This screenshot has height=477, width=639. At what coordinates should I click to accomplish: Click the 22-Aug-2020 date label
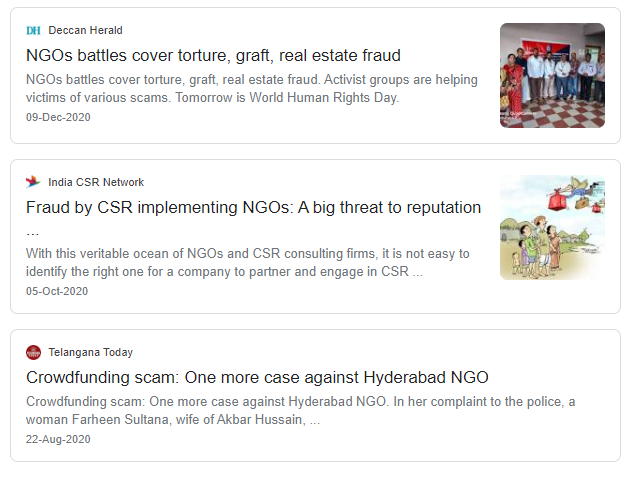[57, 440]
